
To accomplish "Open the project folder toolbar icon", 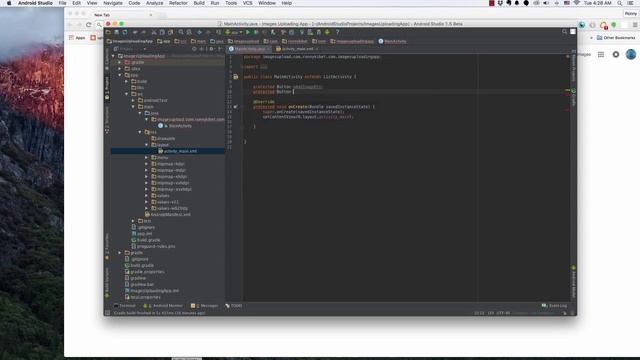I will [108, 32].
